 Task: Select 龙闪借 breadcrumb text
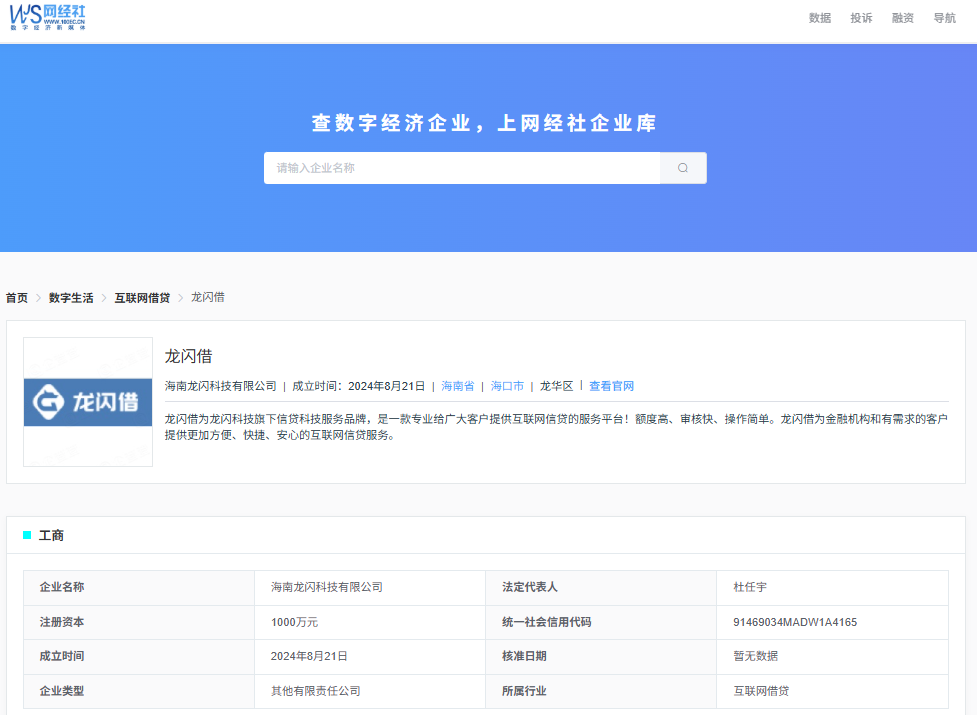(x=207, y=297)
